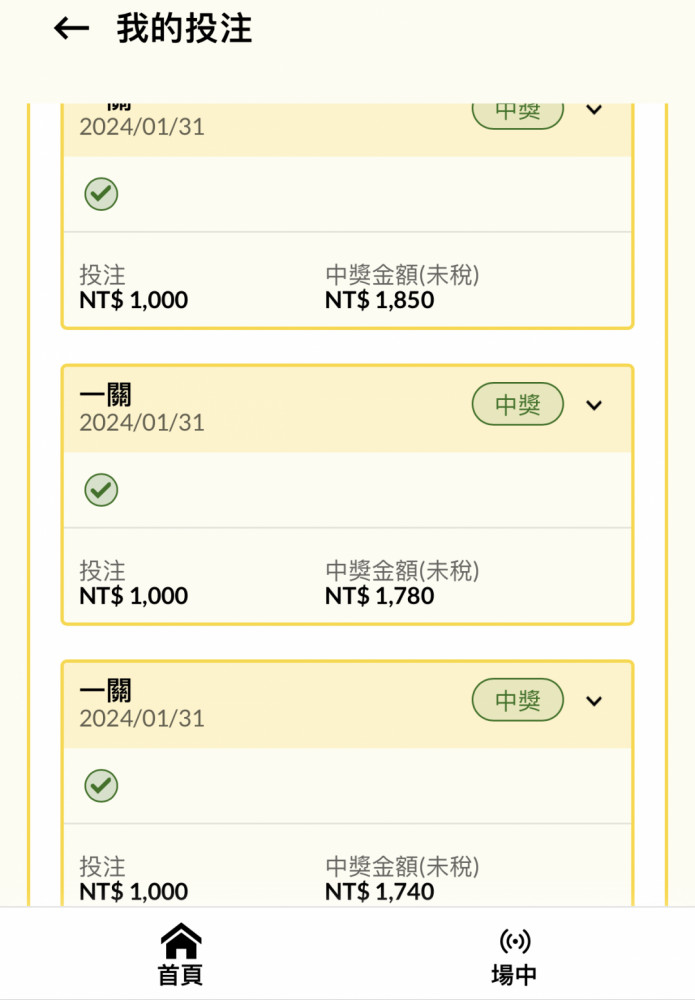695x1000 pixels.
Task: Tap 中獎 badge on the NT$ 1,740 card
Action: pyautogui.click(x=517, y=701)
